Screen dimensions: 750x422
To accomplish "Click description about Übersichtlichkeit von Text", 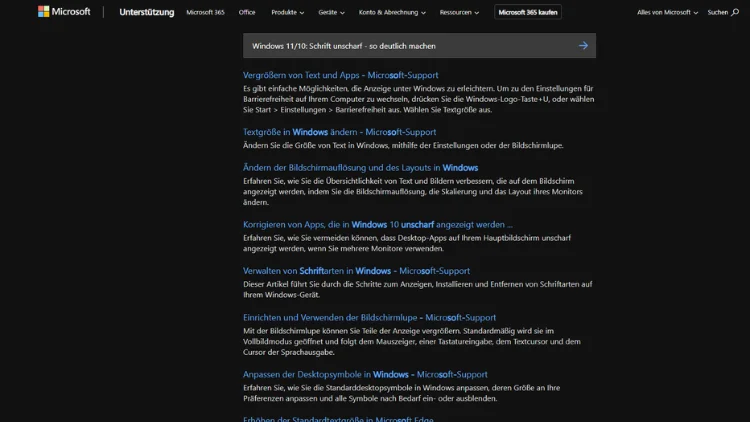I will pos(413,192).
